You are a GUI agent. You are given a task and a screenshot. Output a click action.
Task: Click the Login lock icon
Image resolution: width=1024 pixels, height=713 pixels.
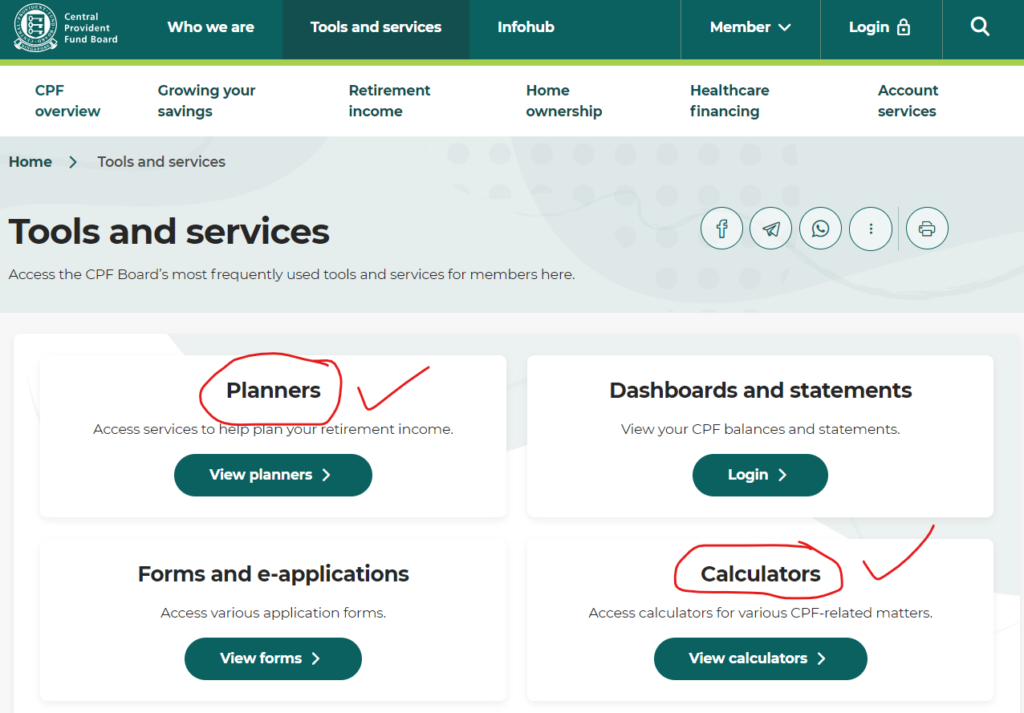tap(904, 27)
